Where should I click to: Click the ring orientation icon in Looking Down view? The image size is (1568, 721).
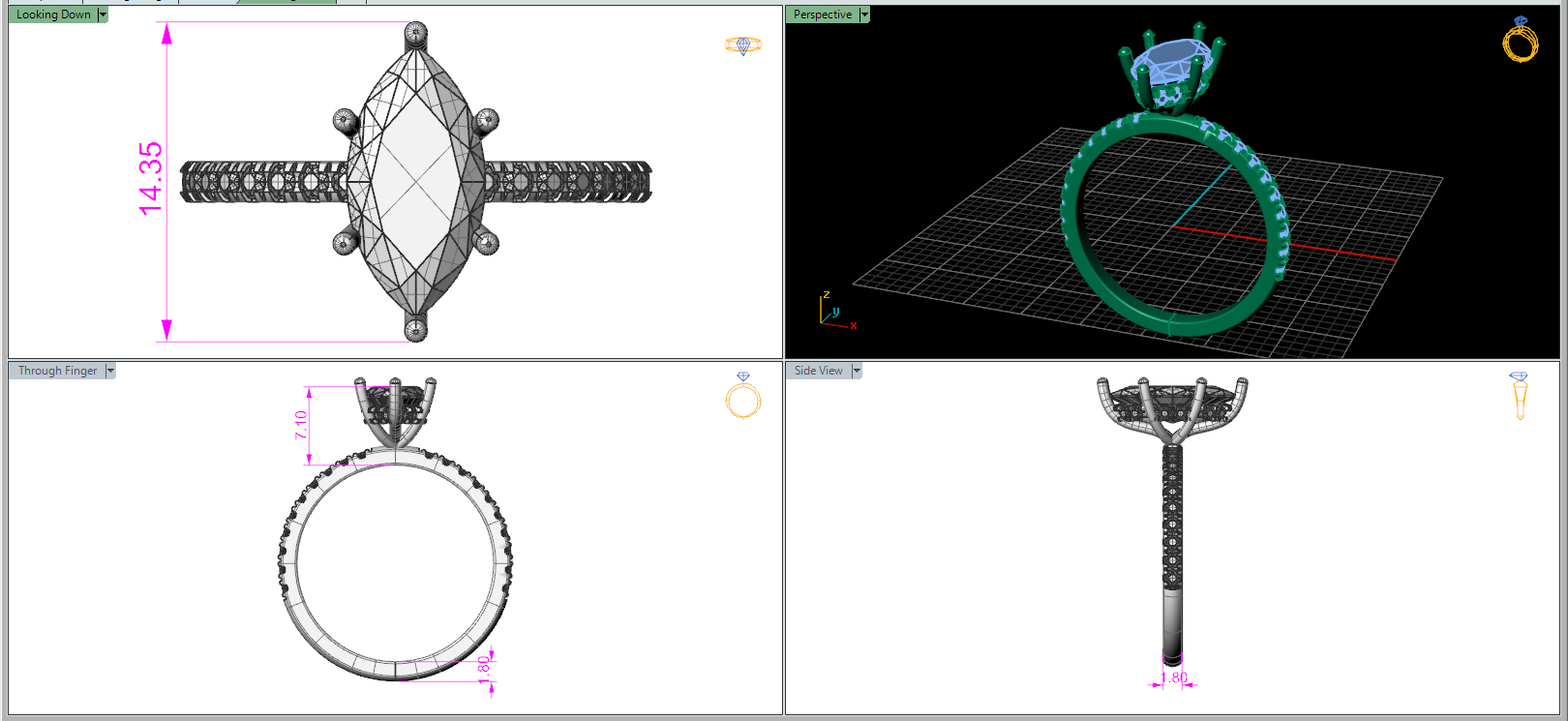click(743, 45)
